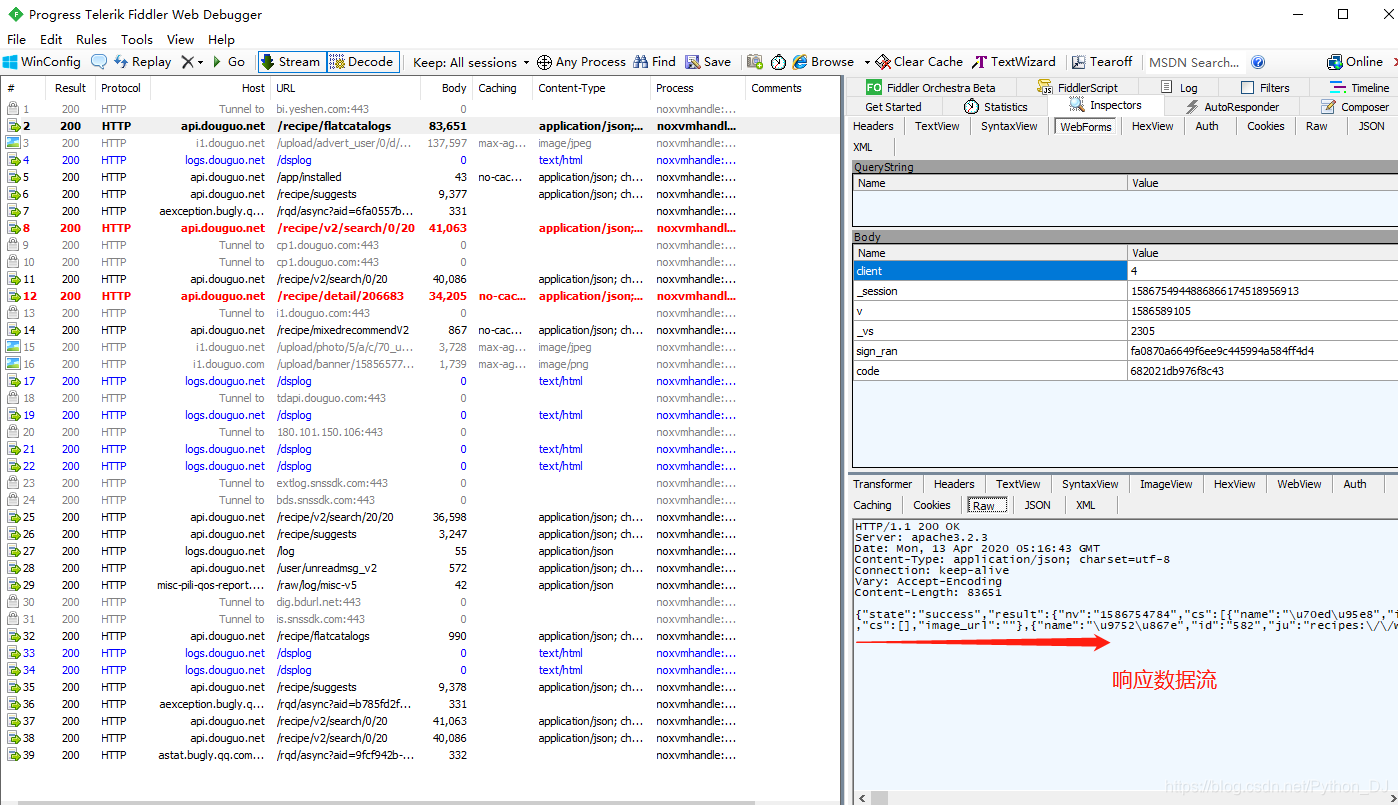The image size is (1398, 805).
Task: Click Save sessions toolbar button
Action: click(x=708, y=62)
